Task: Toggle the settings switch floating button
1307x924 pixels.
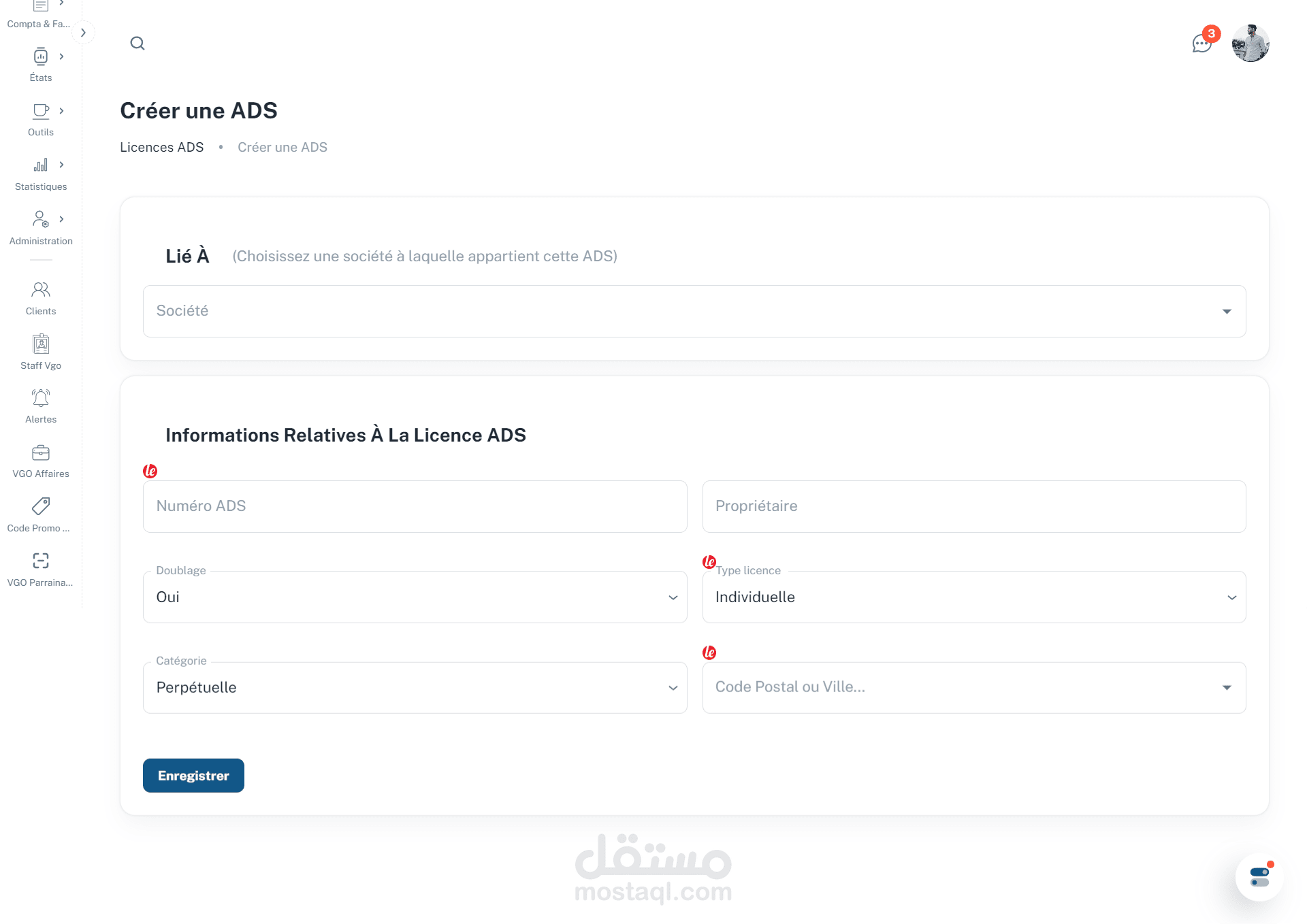Action: tap(1259, 877)
